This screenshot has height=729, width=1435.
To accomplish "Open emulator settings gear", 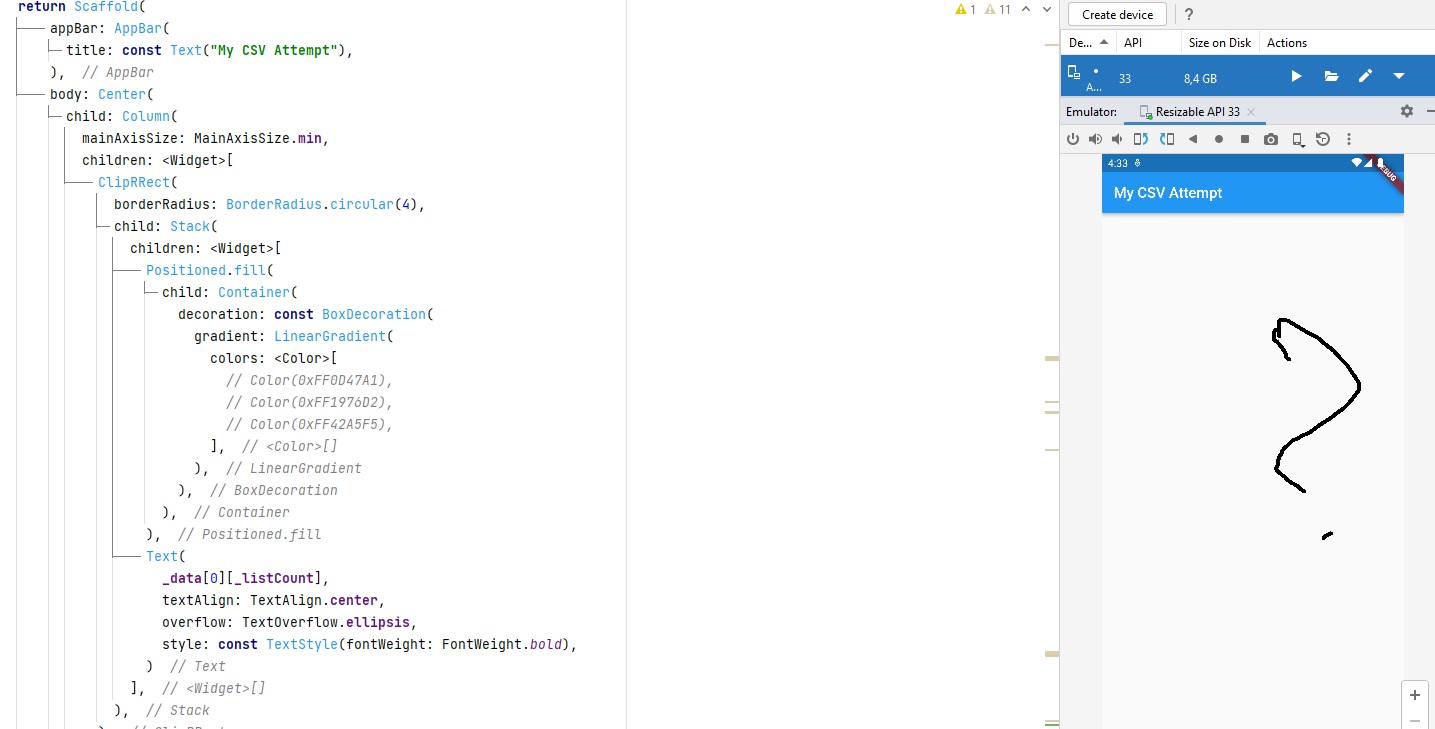I will point(1407,111).
